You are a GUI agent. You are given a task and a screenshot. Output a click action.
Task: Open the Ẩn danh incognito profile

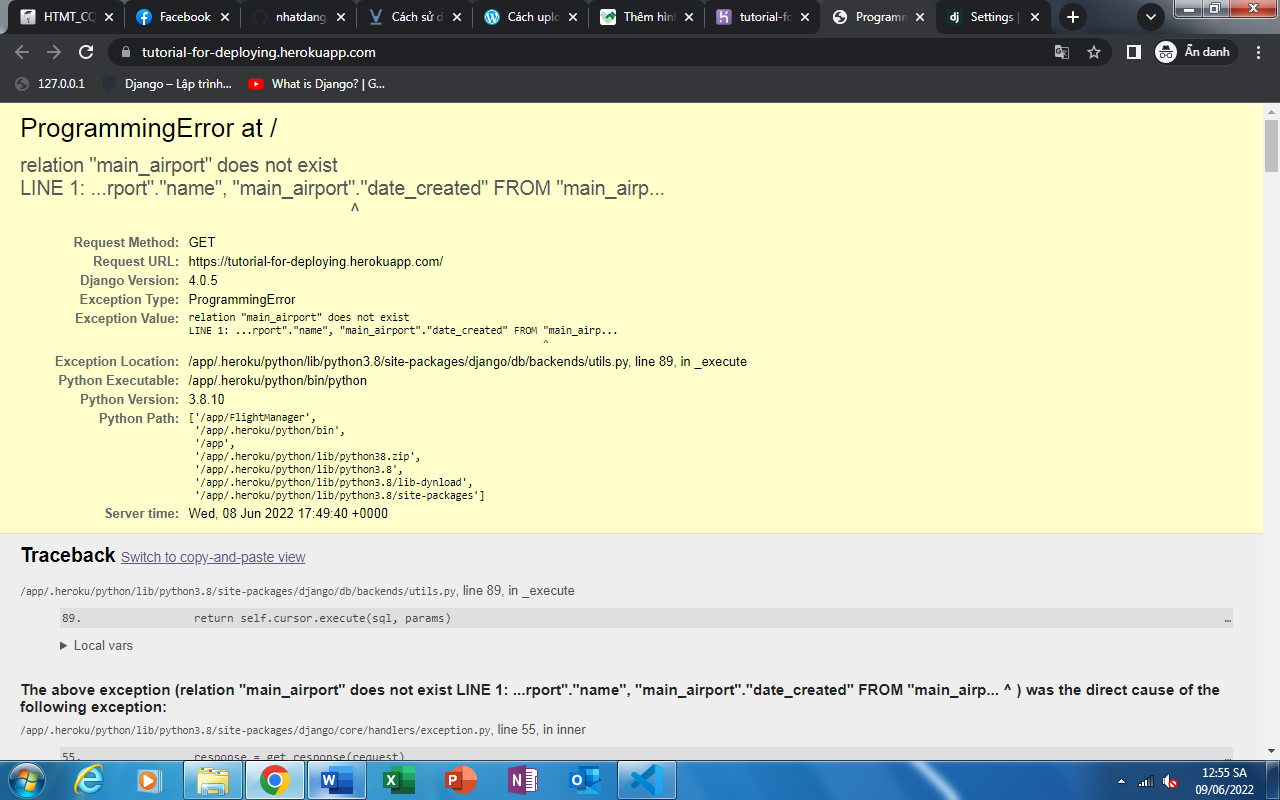tap(1195, 52)
